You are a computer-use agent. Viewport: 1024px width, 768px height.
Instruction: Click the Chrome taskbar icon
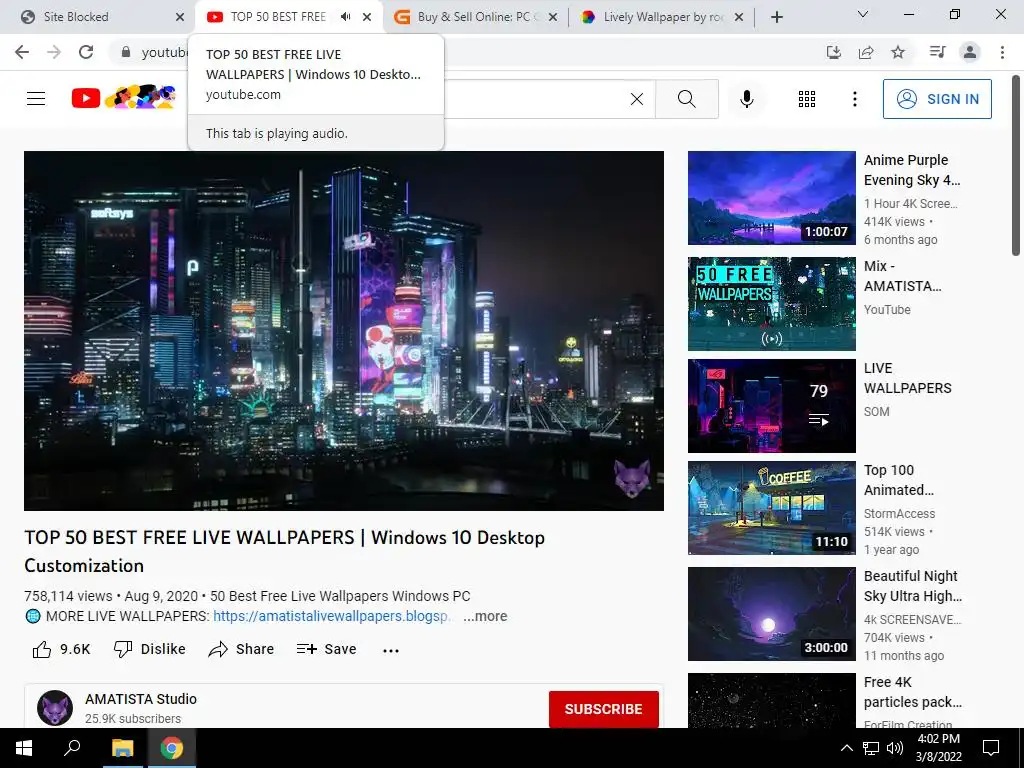pyautogui.click(x=171, y=748)
